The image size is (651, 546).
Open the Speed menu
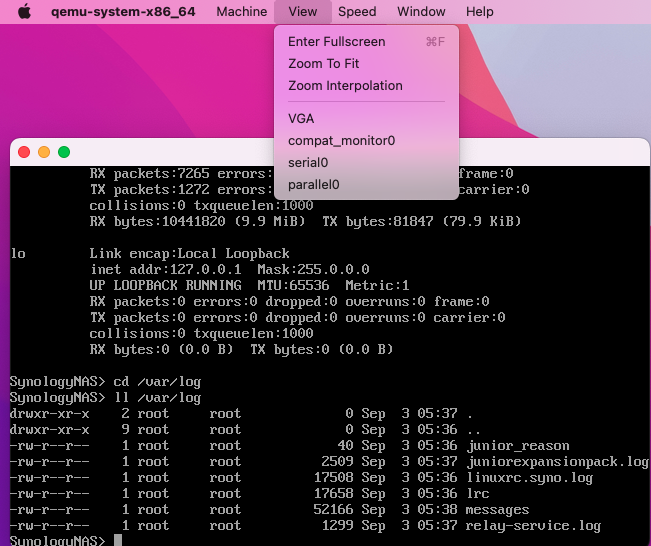coord(357,12)
